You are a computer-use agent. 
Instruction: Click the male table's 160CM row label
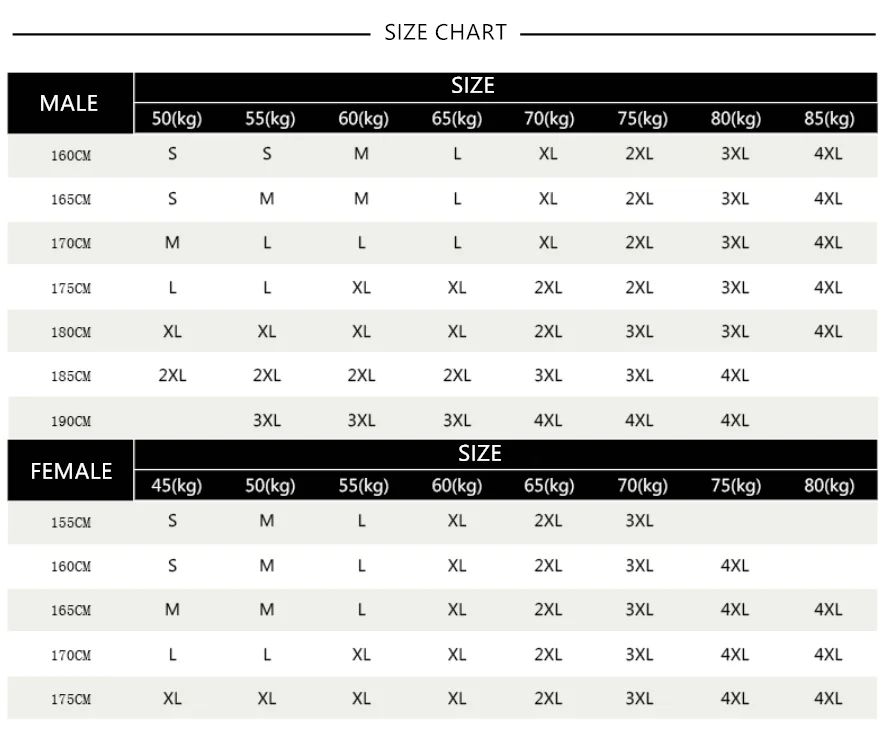pyautogui.click(x=71, y=155)
